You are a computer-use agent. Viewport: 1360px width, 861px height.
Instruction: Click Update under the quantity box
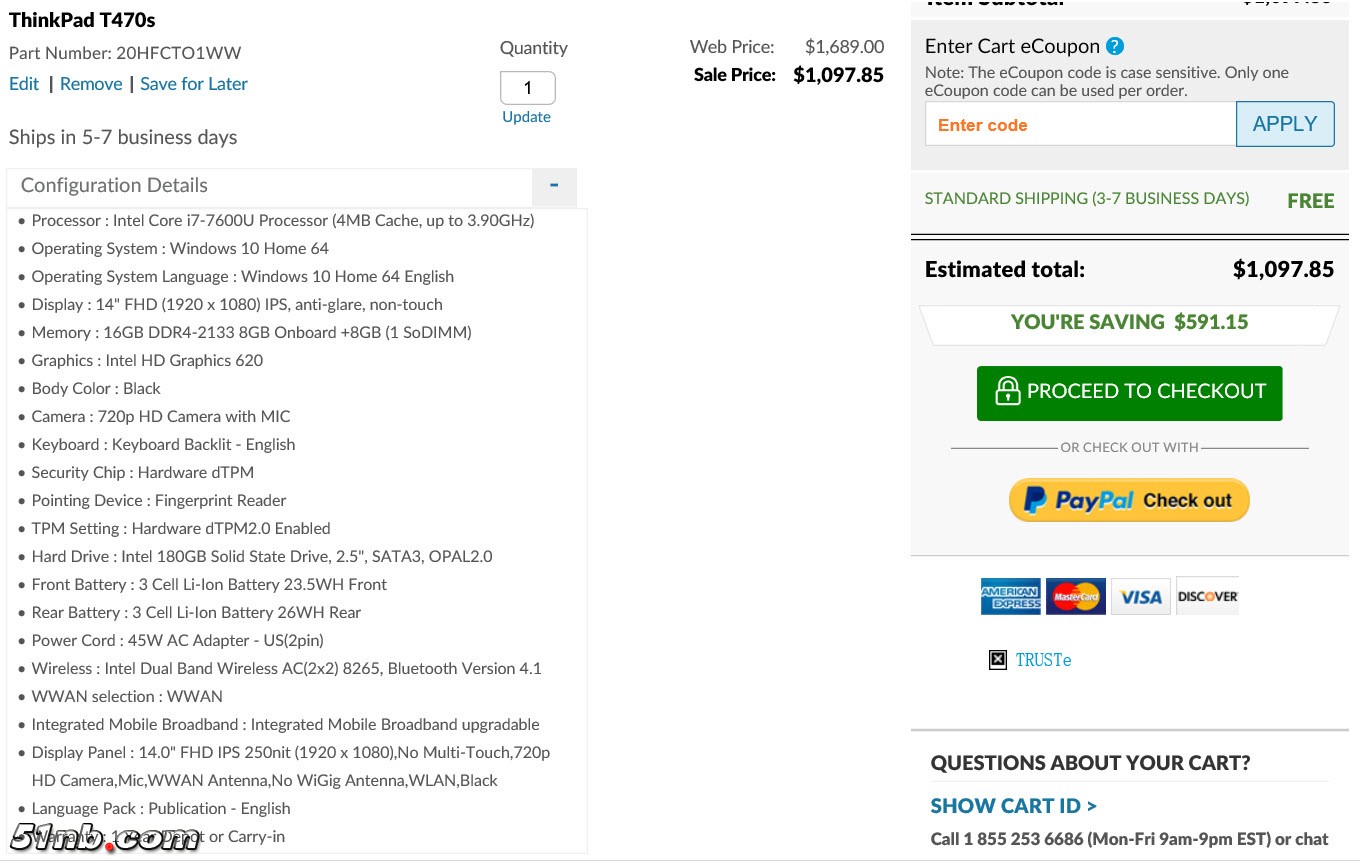[527, 117]
